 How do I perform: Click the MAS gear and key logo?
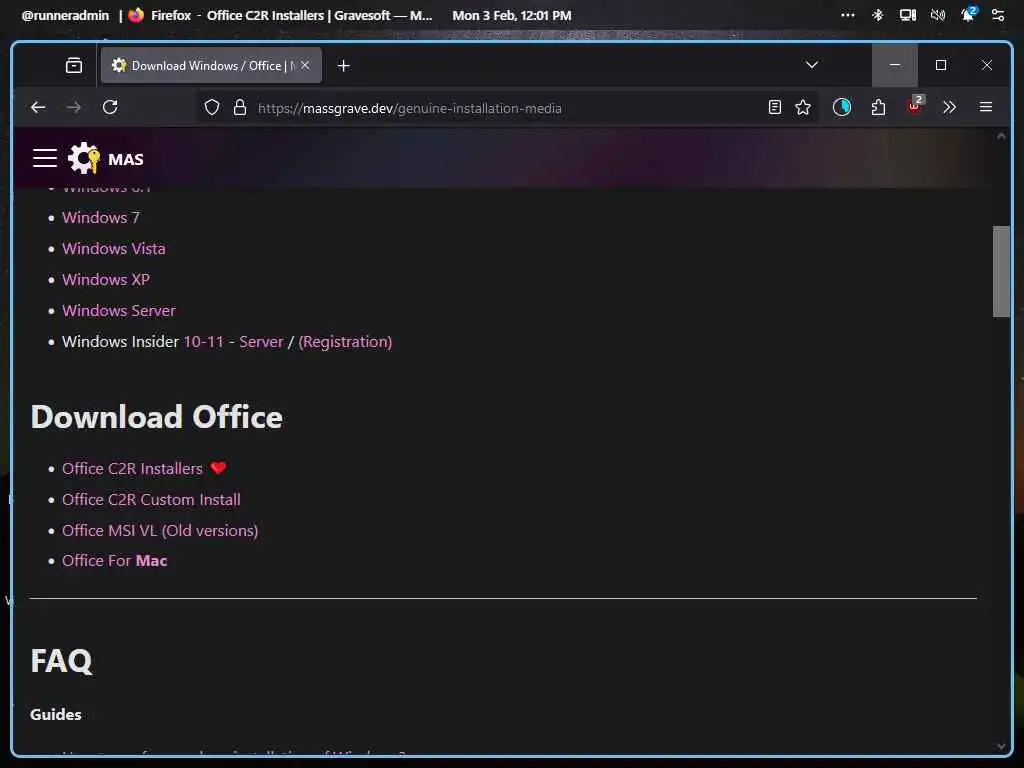[x=84, y=158]
